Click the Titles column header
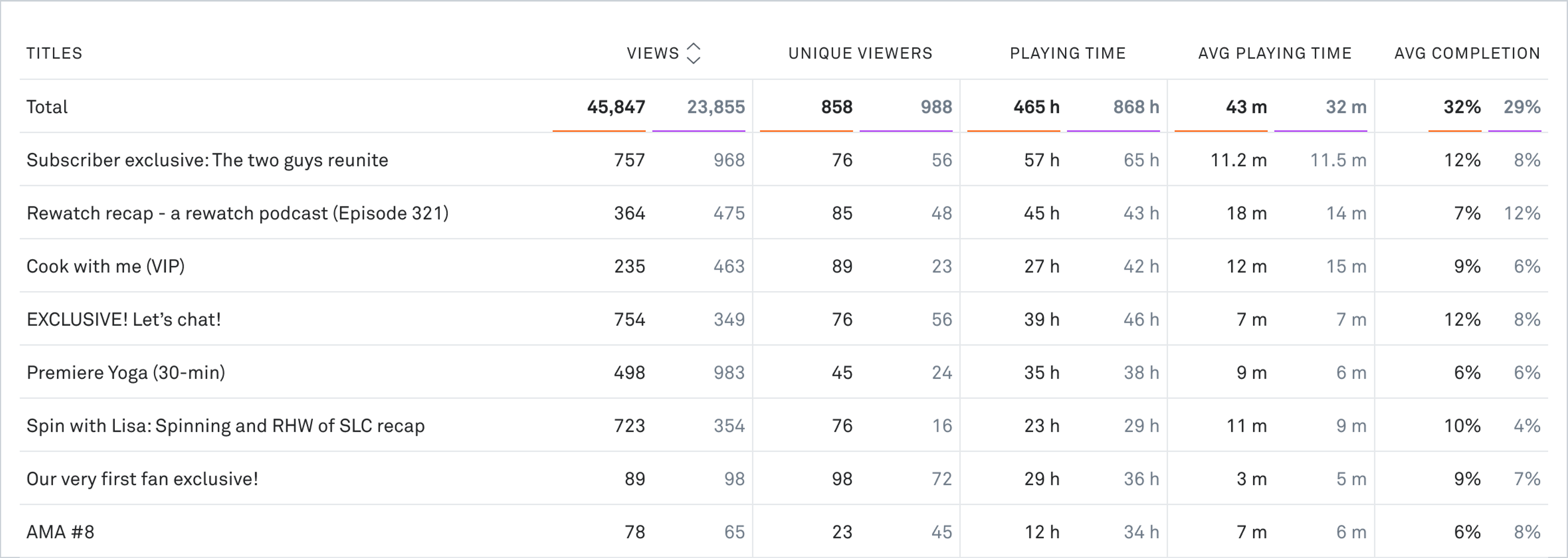The height and width of the screenshot is (558, 1568). (x=54, y=53)
